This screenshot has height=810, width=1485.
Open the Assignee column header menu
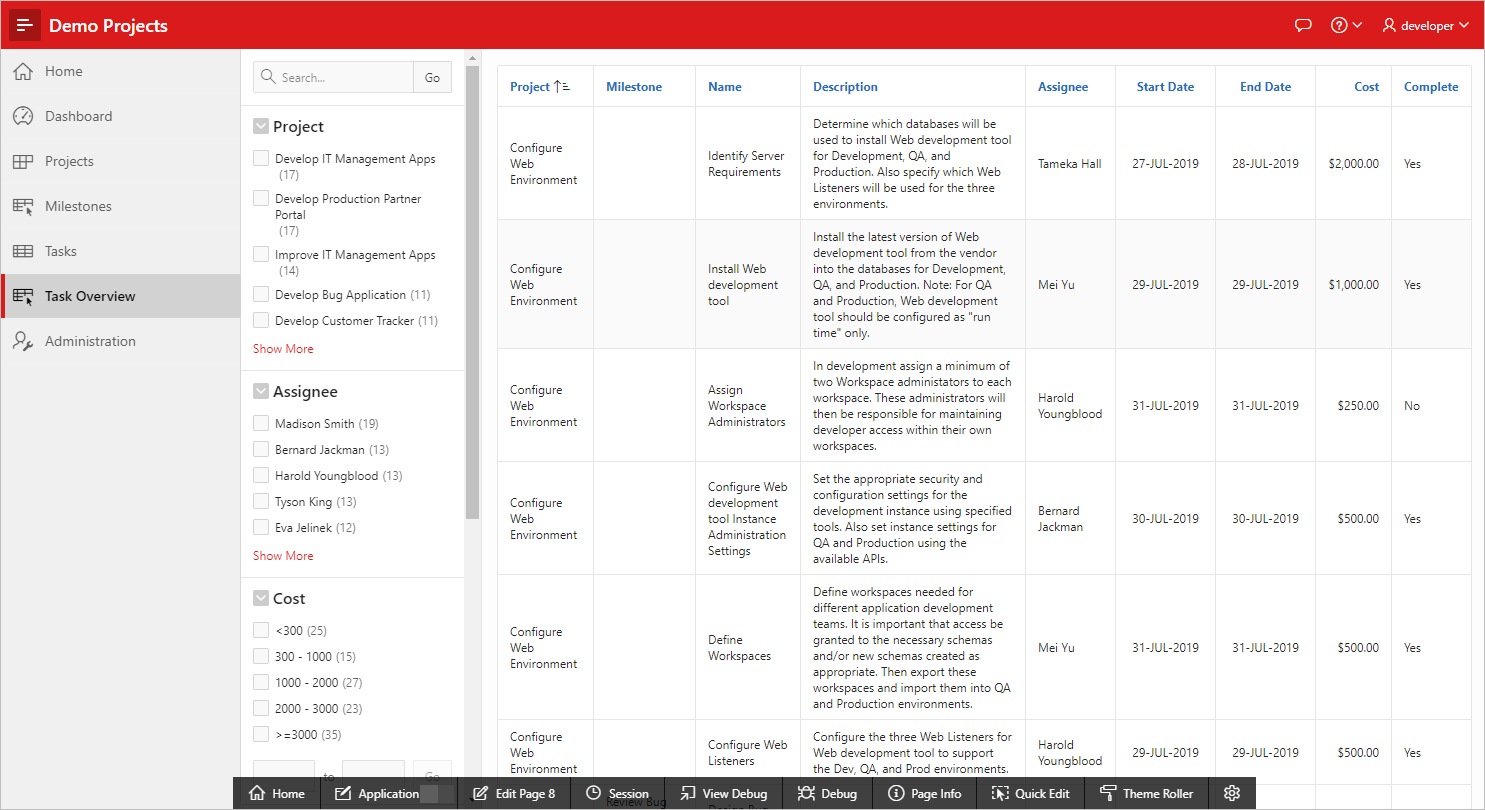pos(1063,87)
